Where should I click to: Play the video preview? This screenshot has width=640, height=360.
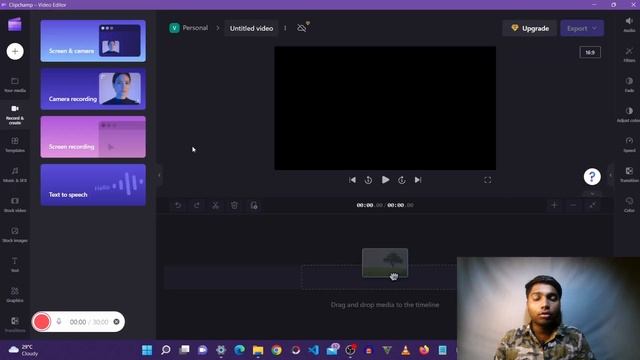pos(385,180)
